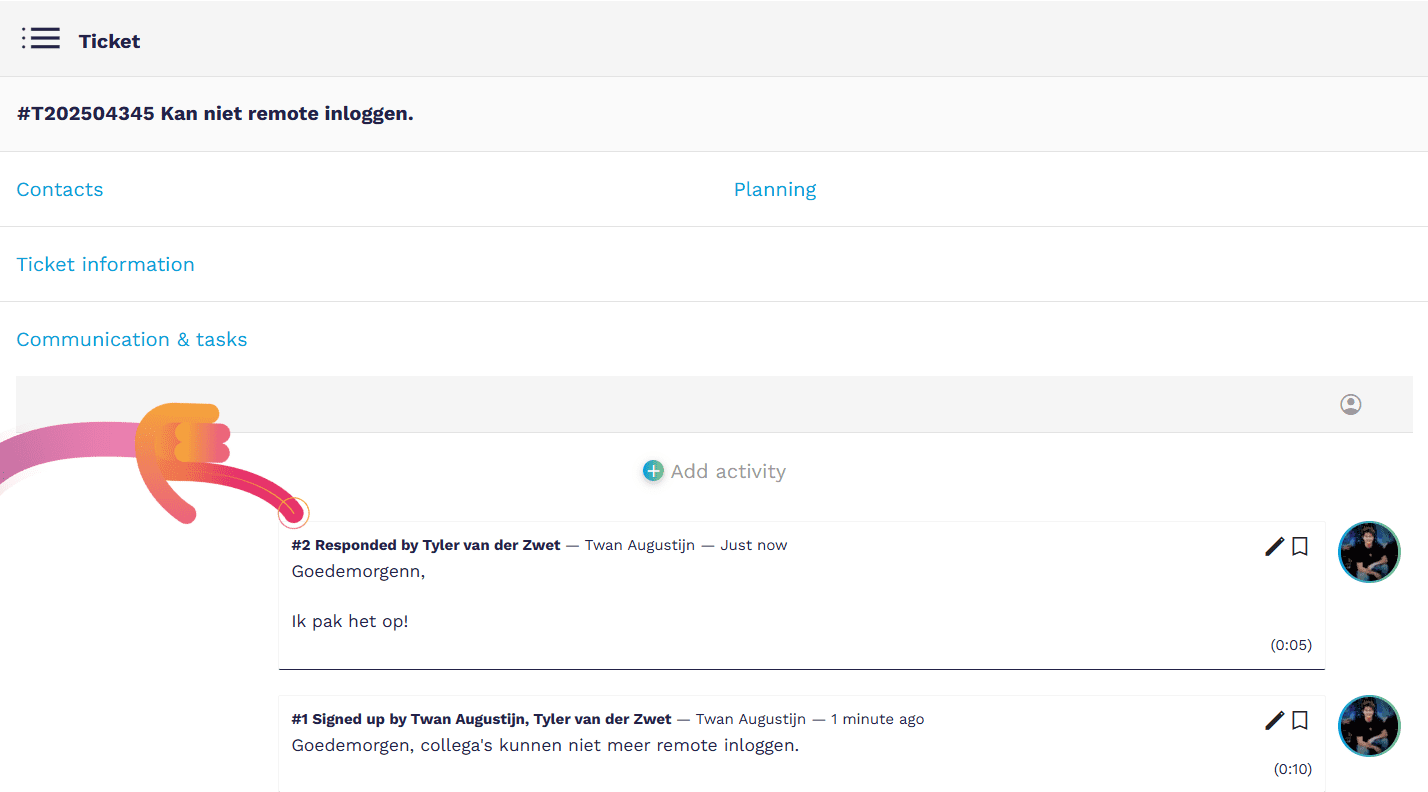Select the '#1 Signed up by Twan Augustijn' header

click(x=481, y=719)
